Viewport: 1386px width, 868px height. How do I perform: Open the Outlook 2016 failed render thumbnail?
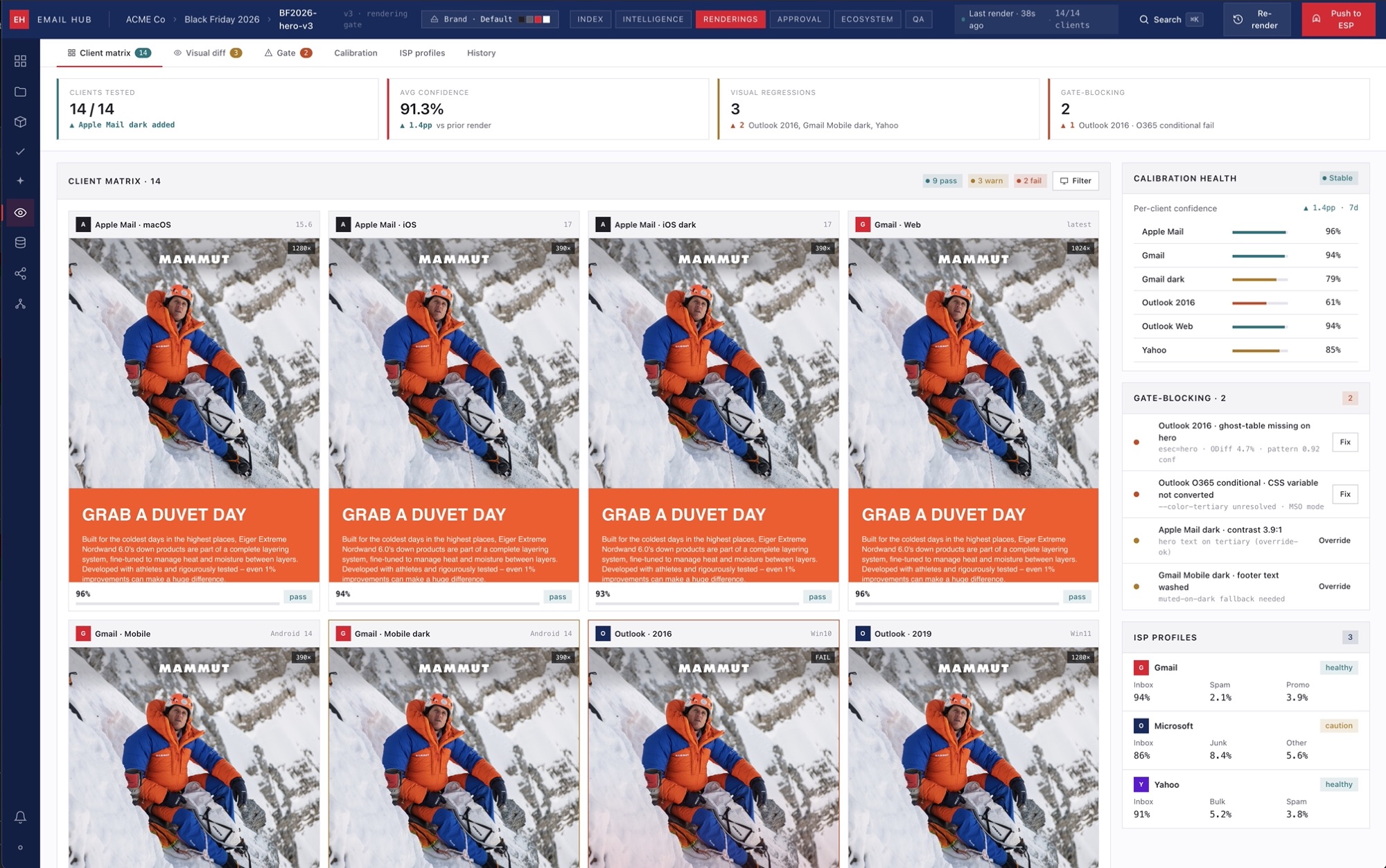[713, 757]
